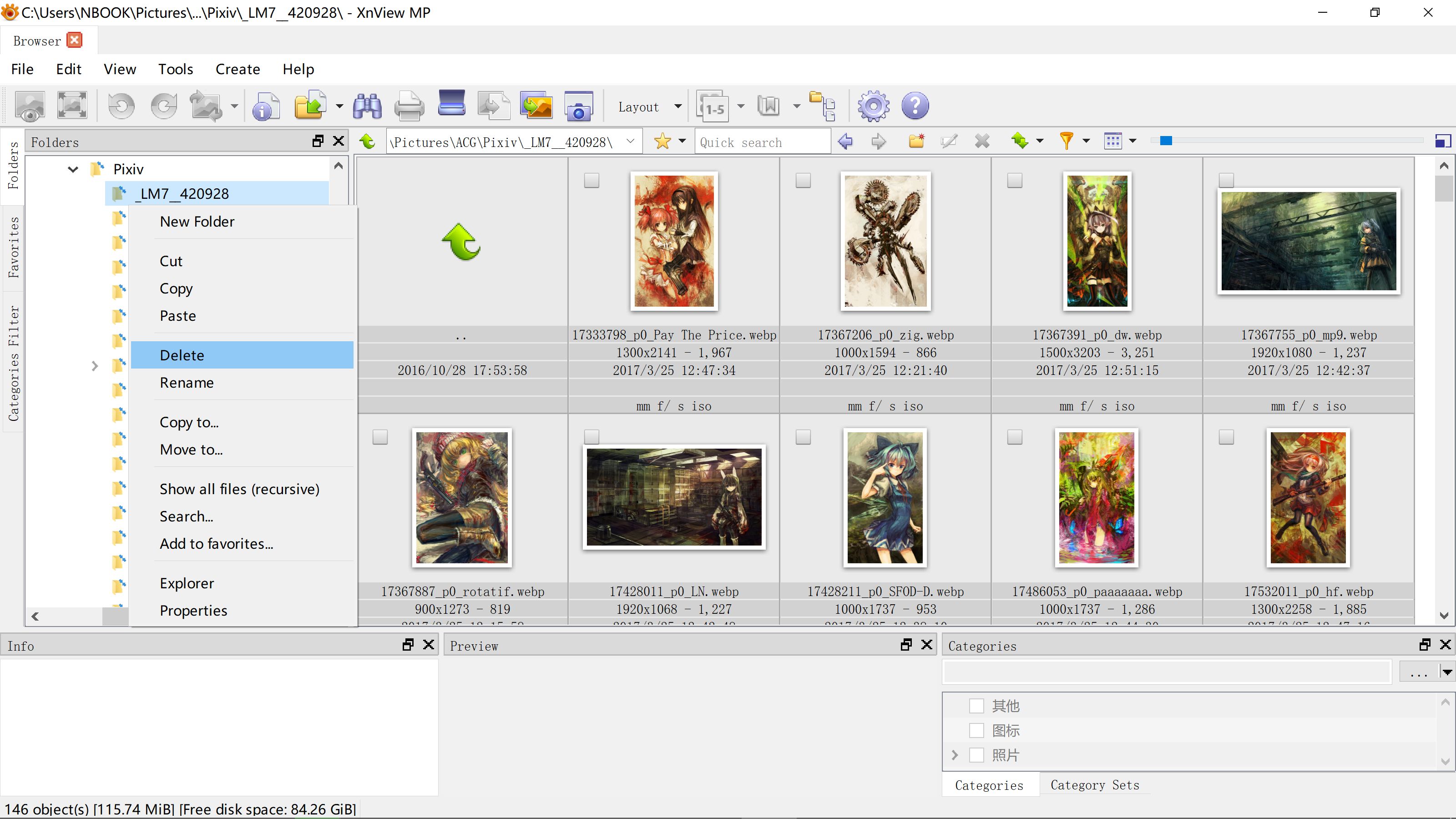The height and width of the screenshot is (819, 1456).
Task: Enable the 图标 category checkbox
Action: [x=976, y=730]
